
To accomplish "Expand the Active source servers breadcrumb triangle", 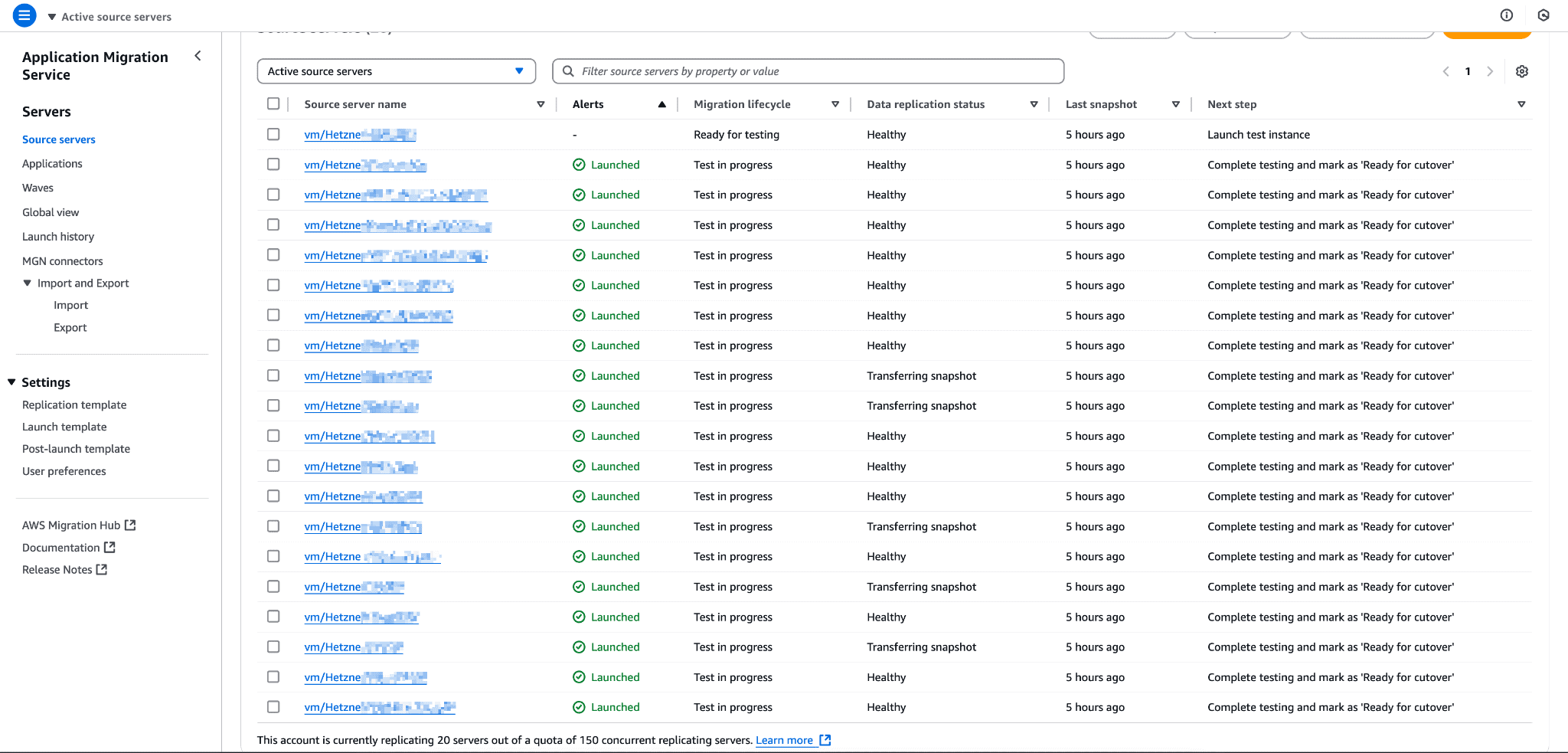I will pyautogui.click(x=52, y=17).
